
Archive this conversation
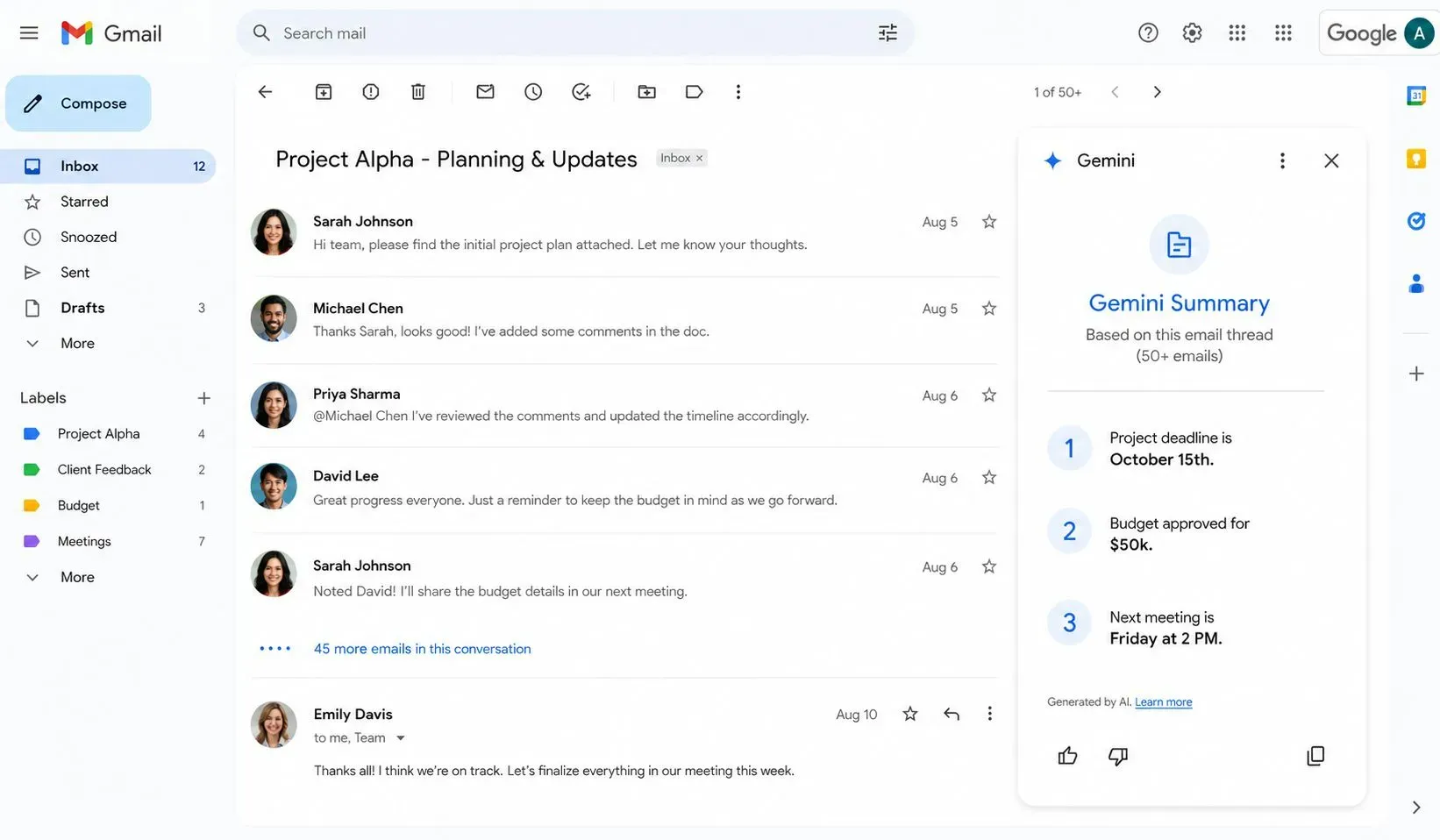pyautogui.click(x=324, y=92)
